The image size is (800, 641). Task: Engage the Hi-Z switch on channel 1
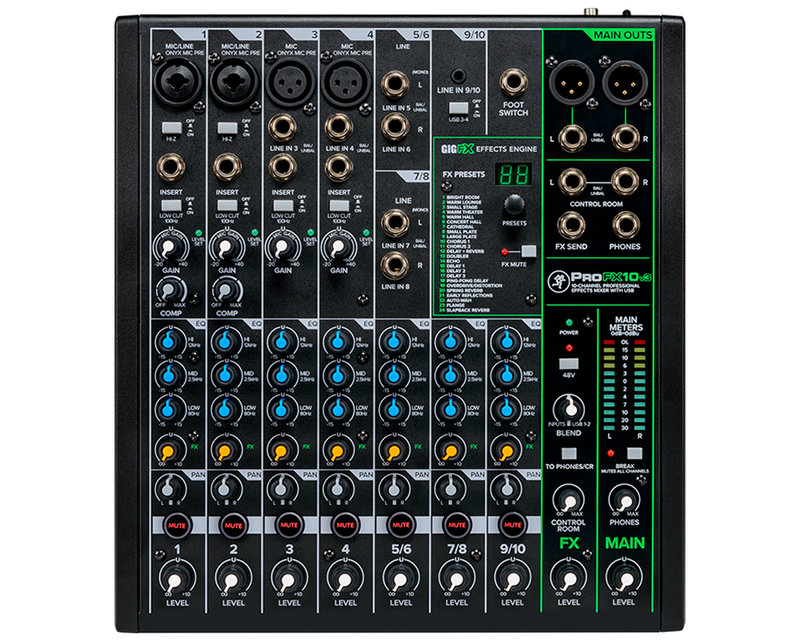pyautogui.click(x=170, y=128)
